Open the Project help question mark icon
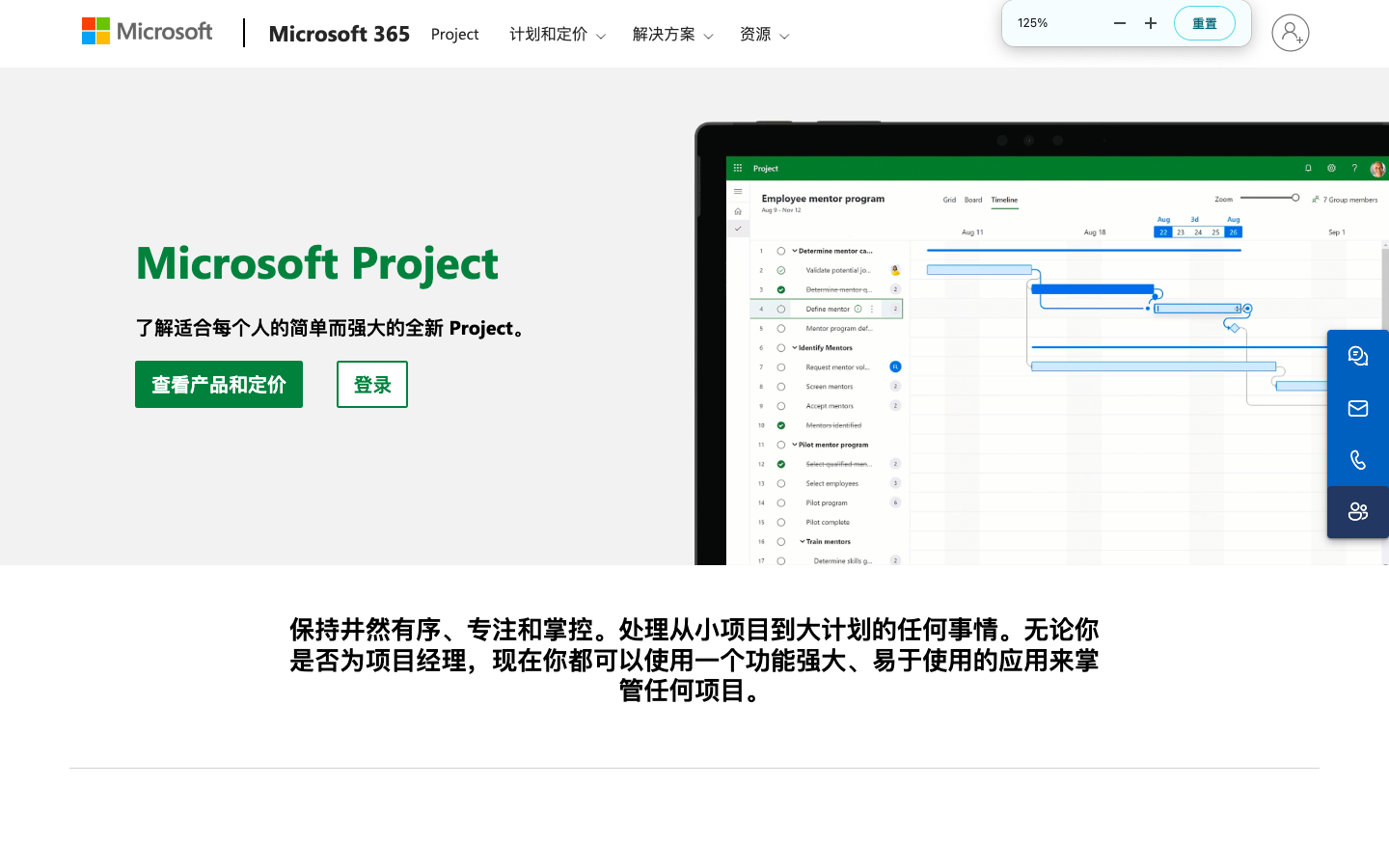The width and height of the screenshot is (1389, 868). click(x=1354, y=168)
